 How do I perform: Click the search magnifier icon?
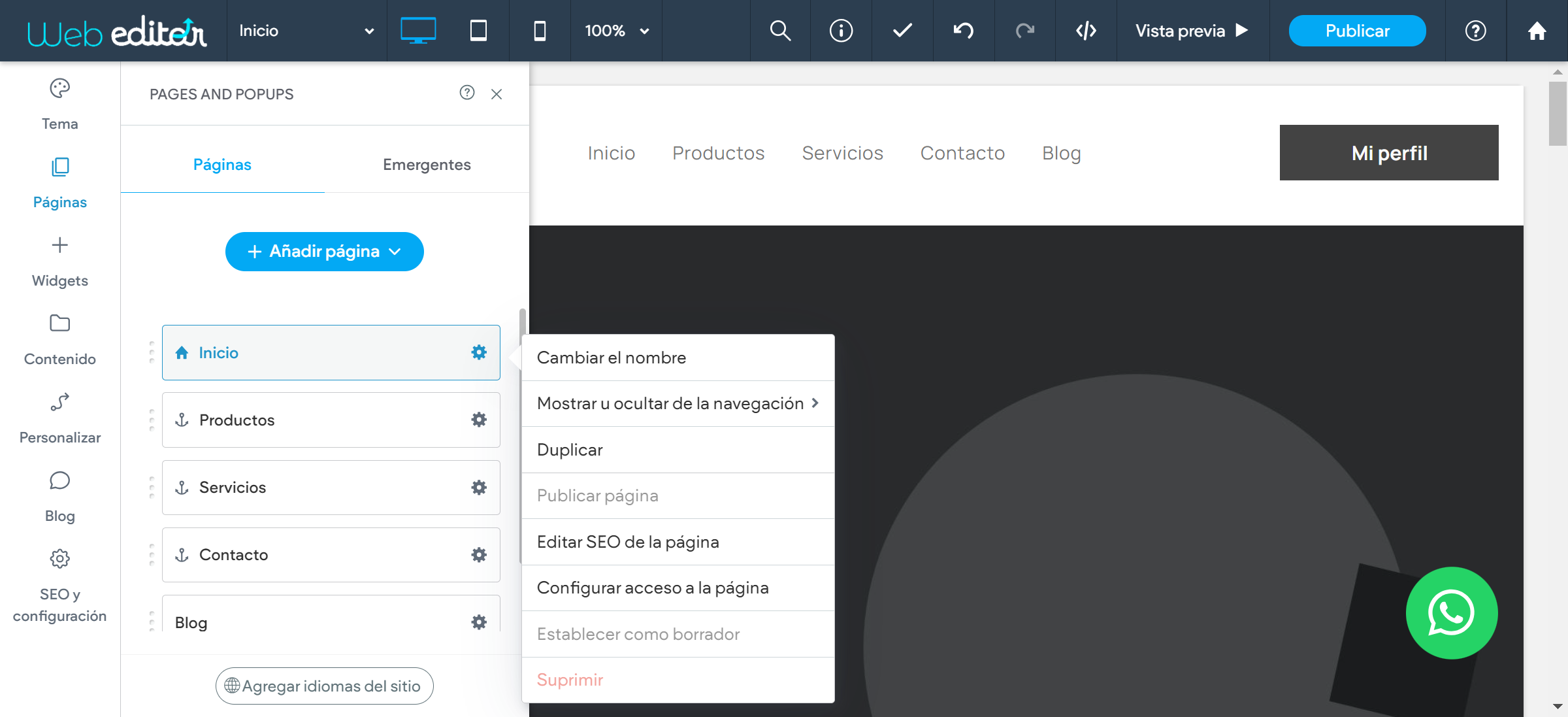click(x=780, y=31)
